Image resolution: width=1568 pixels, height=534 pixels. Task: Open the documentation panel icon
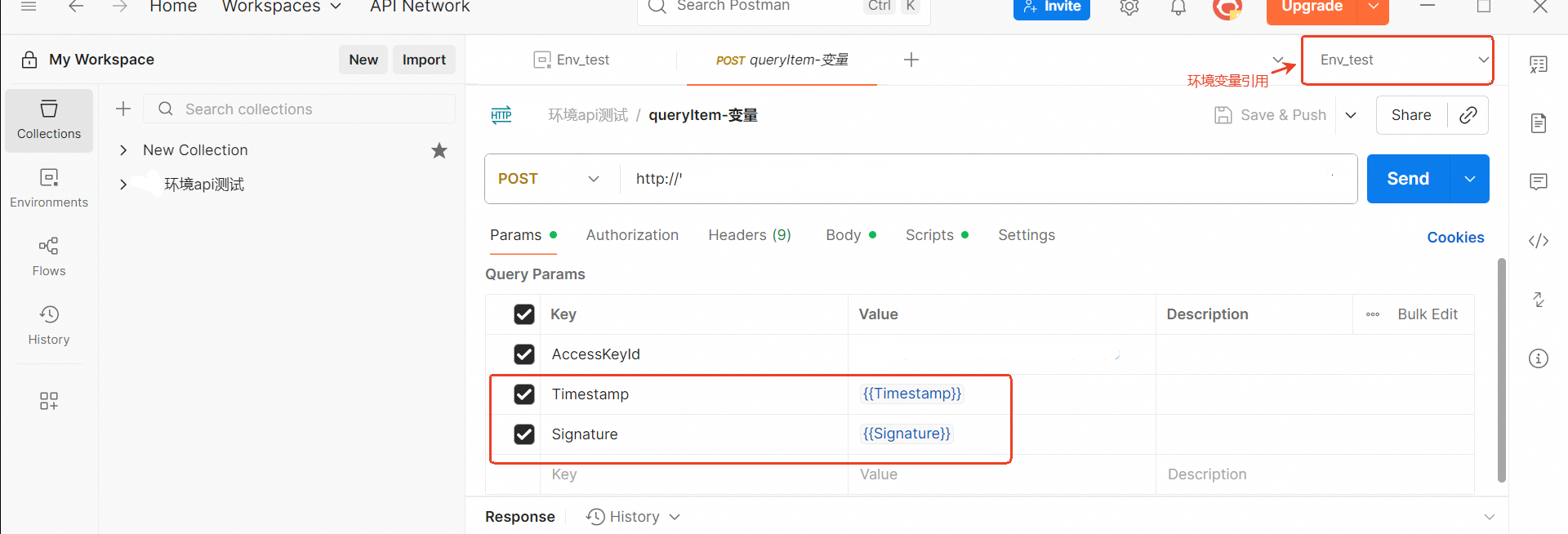click(1539, 123)
